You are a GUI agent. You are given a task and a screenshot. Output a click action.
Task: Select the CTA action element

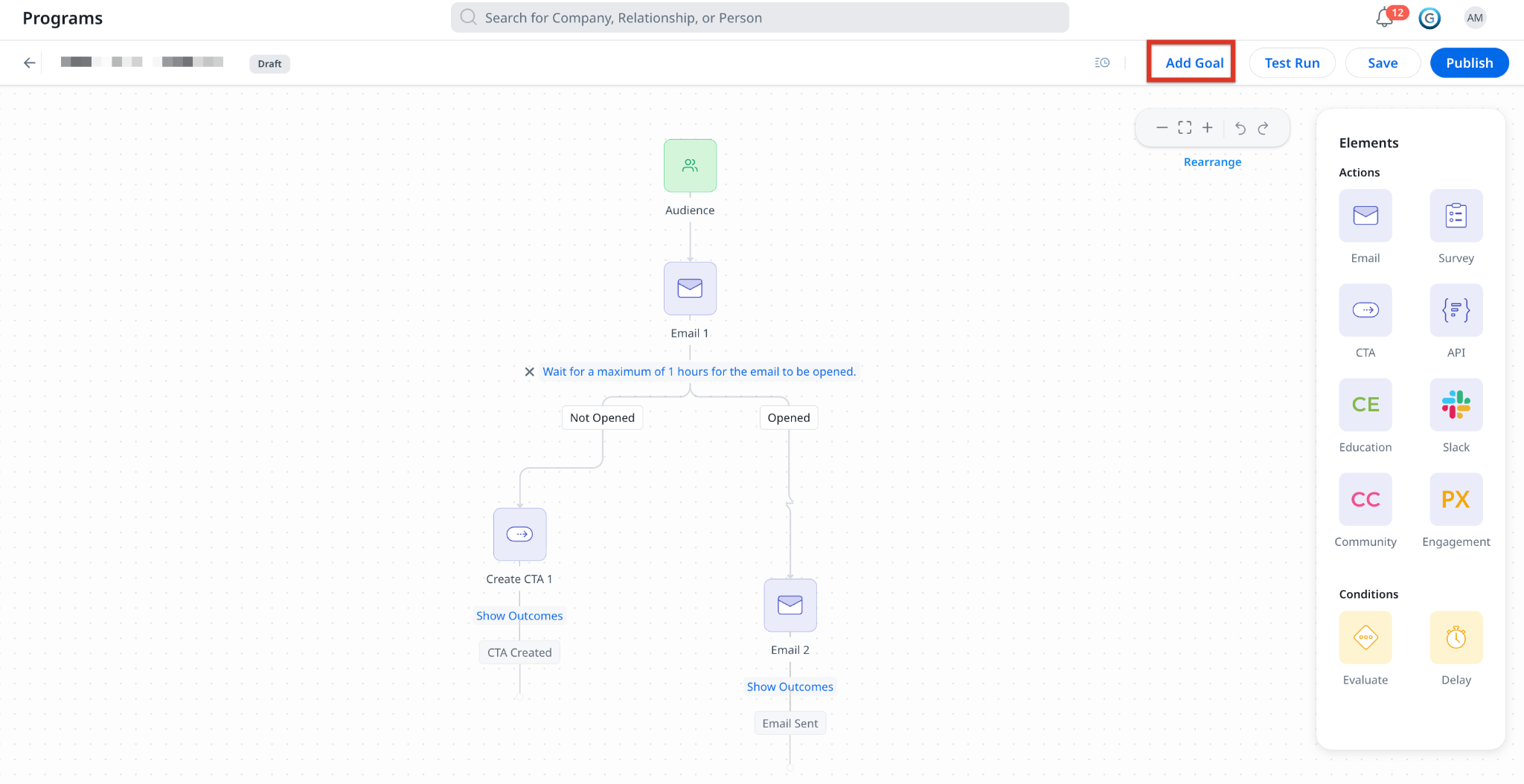1365,310
